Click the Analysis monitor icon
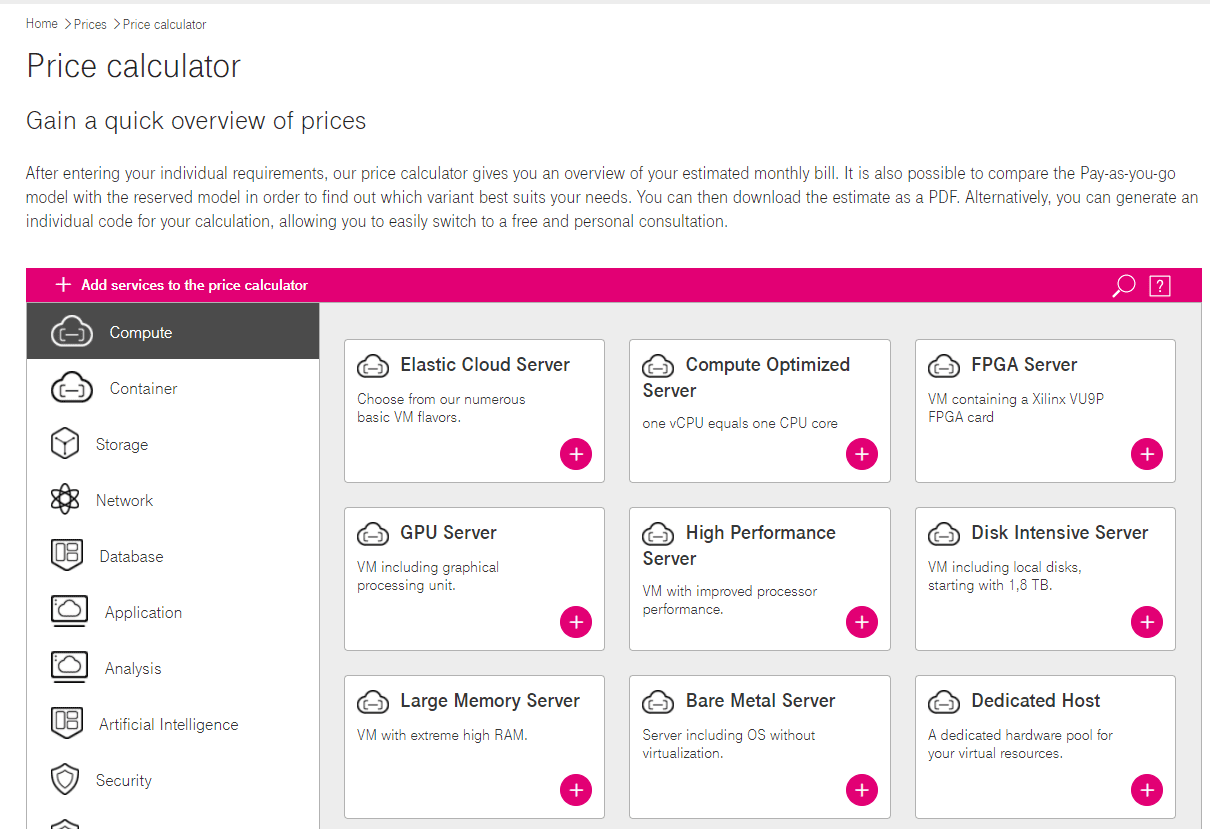The image size is (1210, 829). click(x=69, y=667)
